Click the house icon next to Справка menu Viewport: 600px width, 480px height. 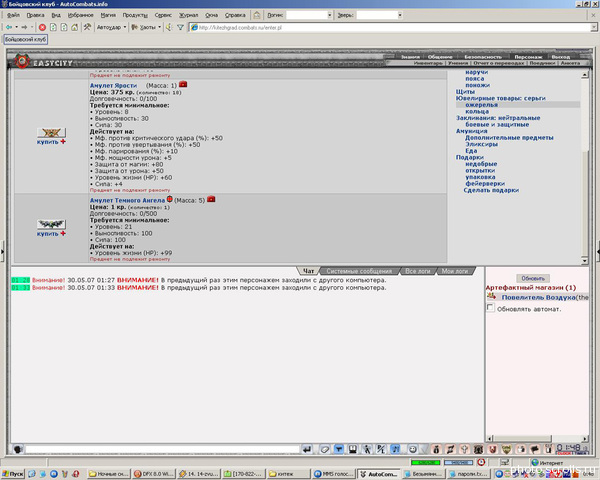click(257, 15)
